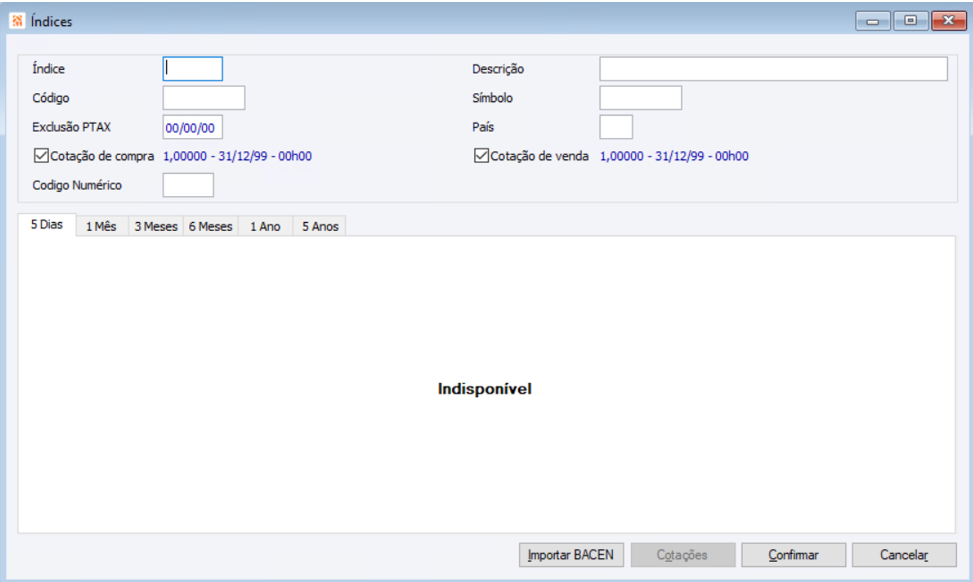Click the Exclusão PTAX date field
The height and width of the screenshot is (582, 973).
[192, 127]
